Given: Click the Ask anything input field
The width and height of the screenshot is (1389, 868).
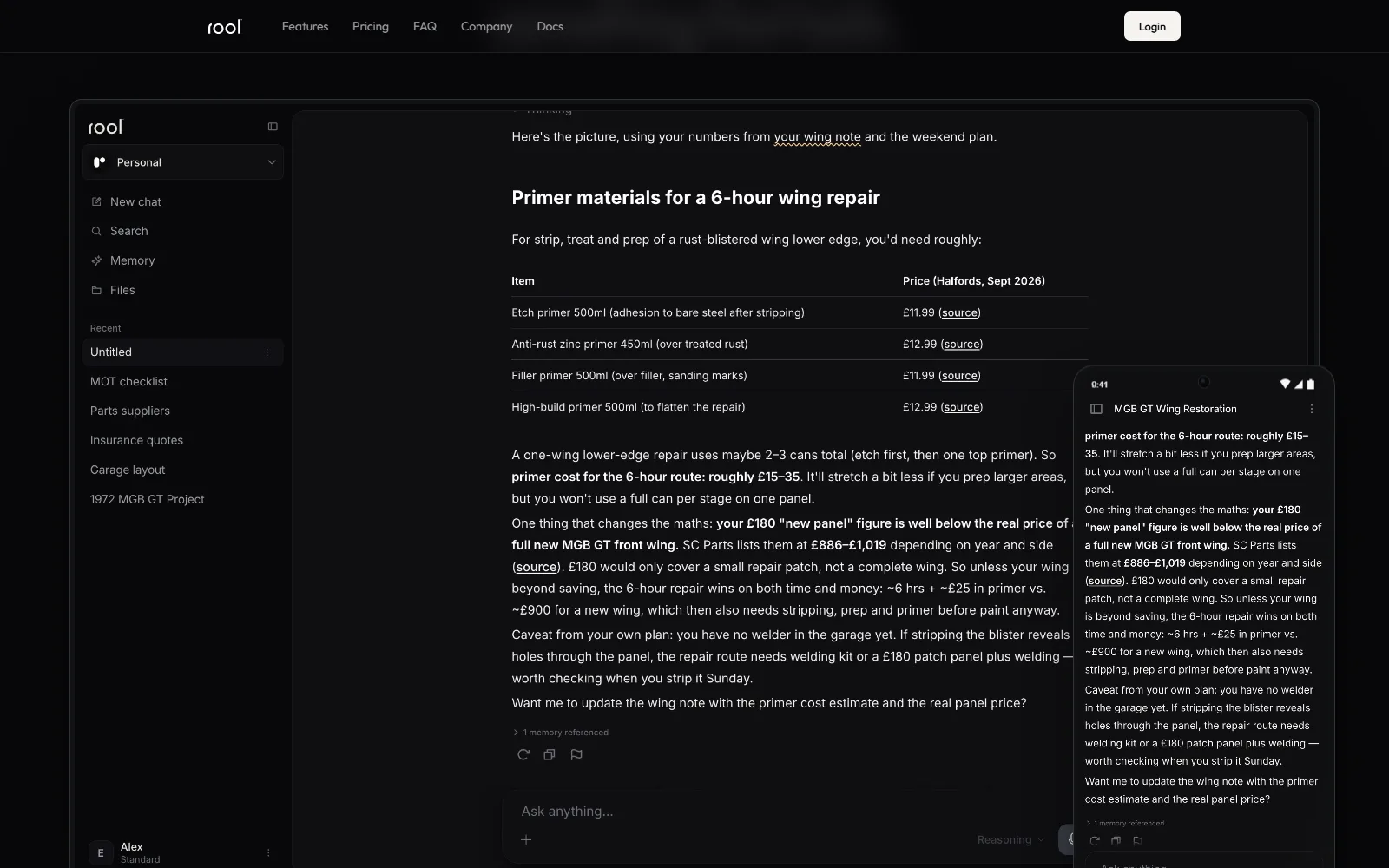Looking at the screenshot, I should tap(781, 812).
